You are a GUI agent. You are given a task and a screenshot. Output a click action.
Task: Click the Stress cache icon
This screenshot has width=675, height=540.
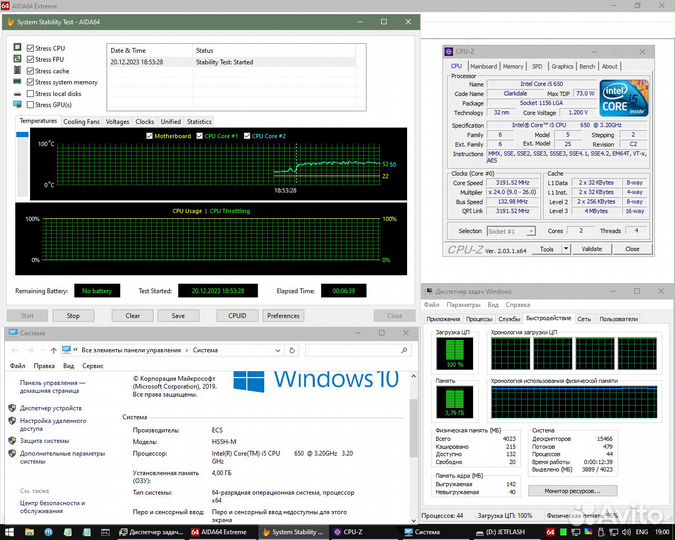pos(17,70)
